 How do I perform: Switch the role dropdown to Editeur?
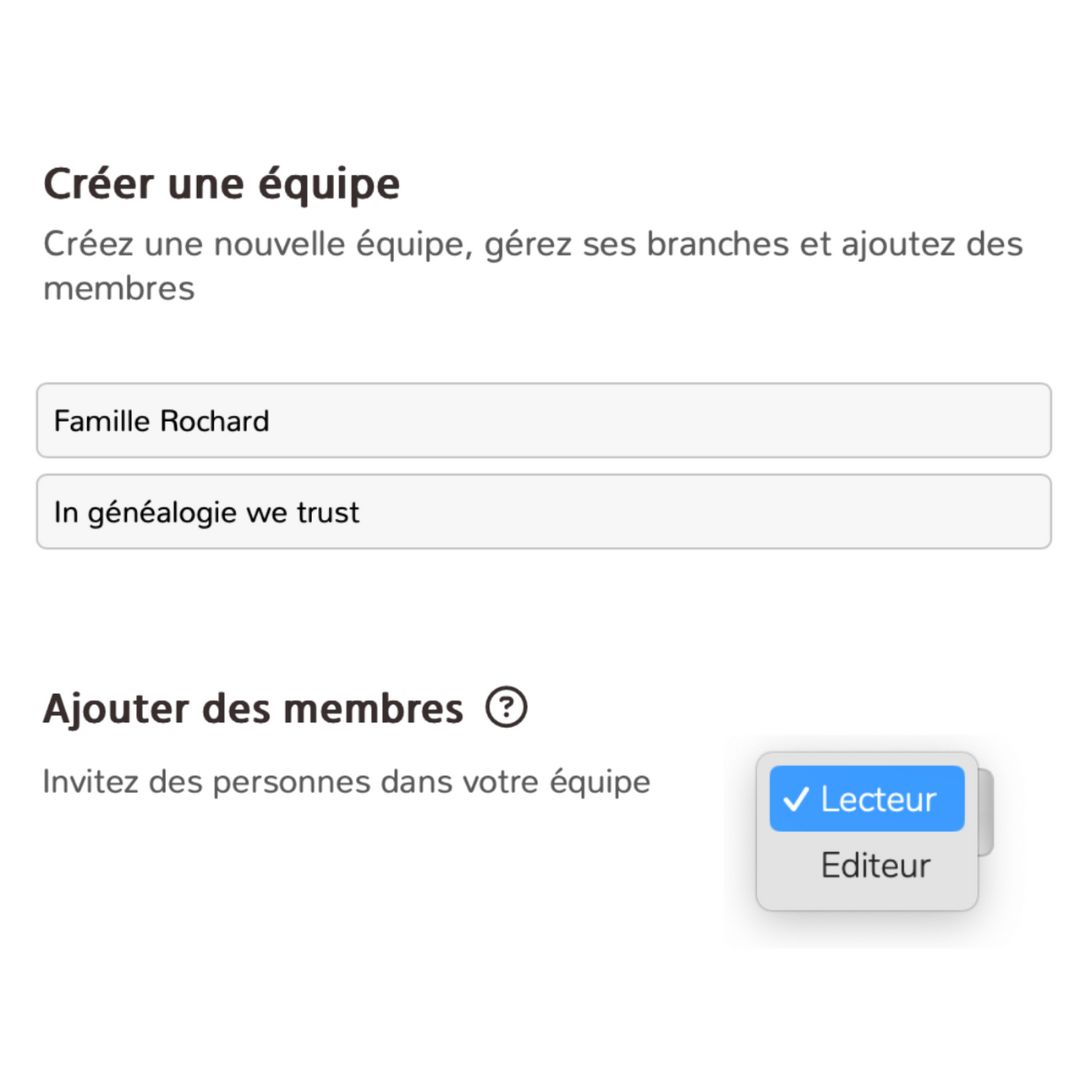(874, 864)
